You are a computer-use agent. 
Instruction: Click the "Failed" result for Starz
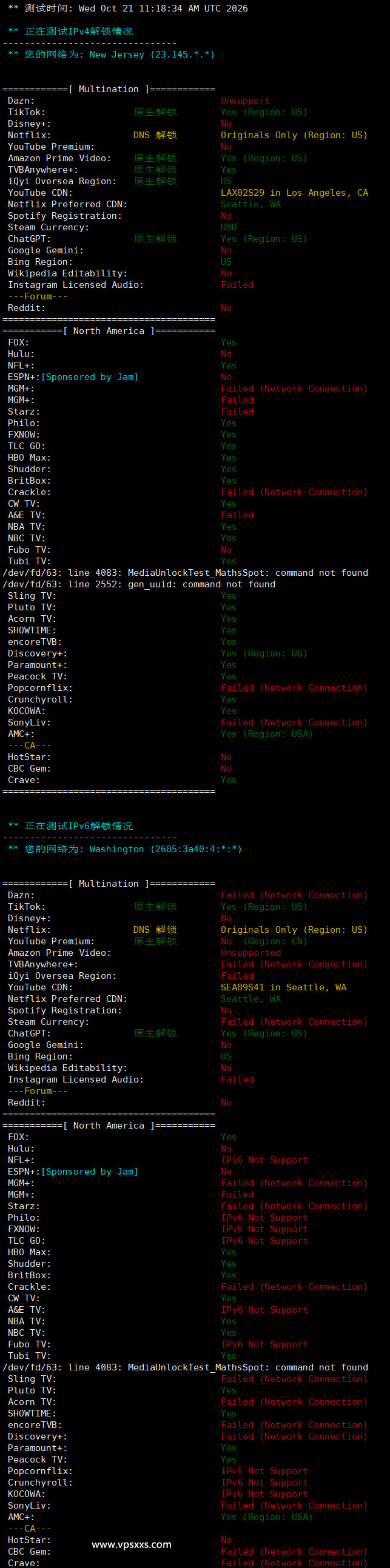point(237,412)
